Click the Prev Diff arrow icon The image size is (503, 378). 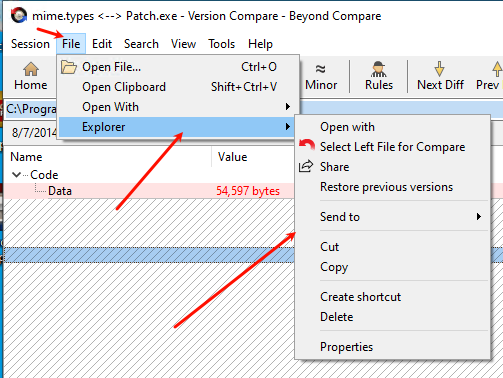click(497, 69)
